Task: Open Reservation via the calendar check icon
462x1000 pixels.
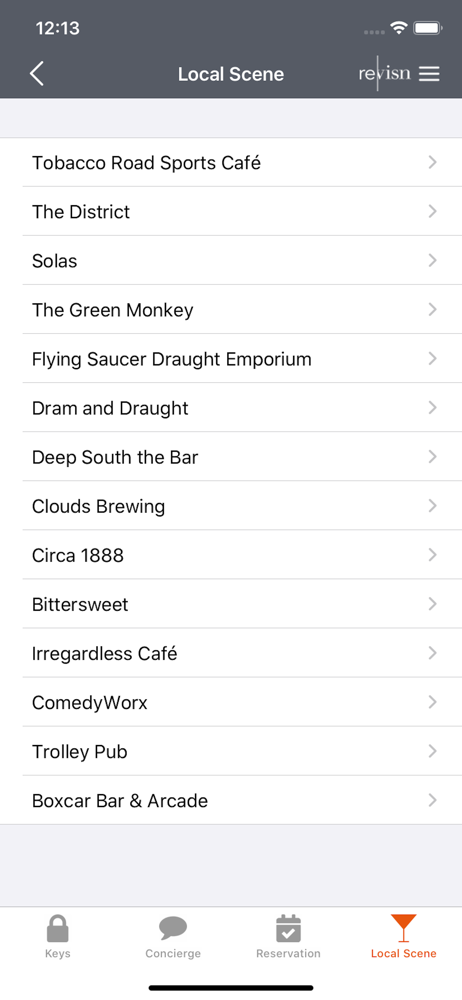Action: [288, 929]
